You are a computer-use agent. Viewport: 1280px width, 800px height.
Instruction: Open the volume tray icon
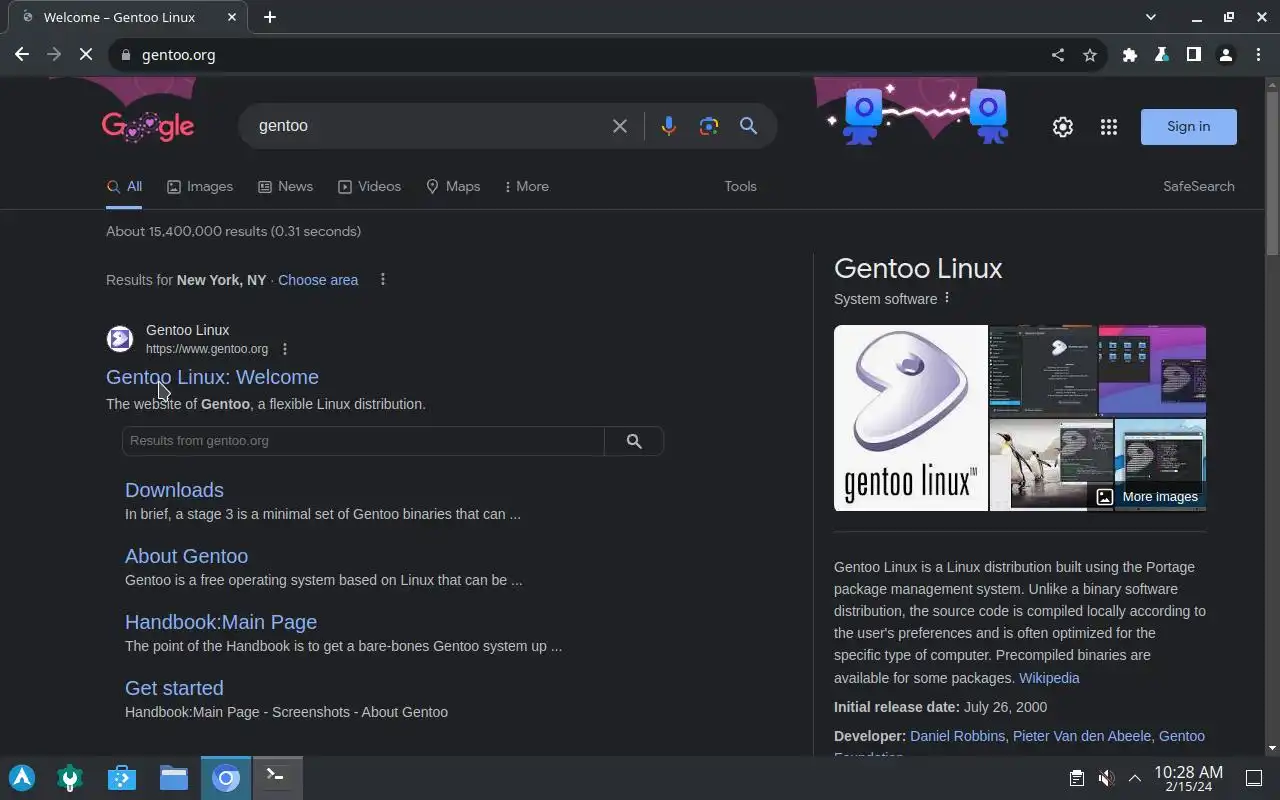[x=1106, y=778]
